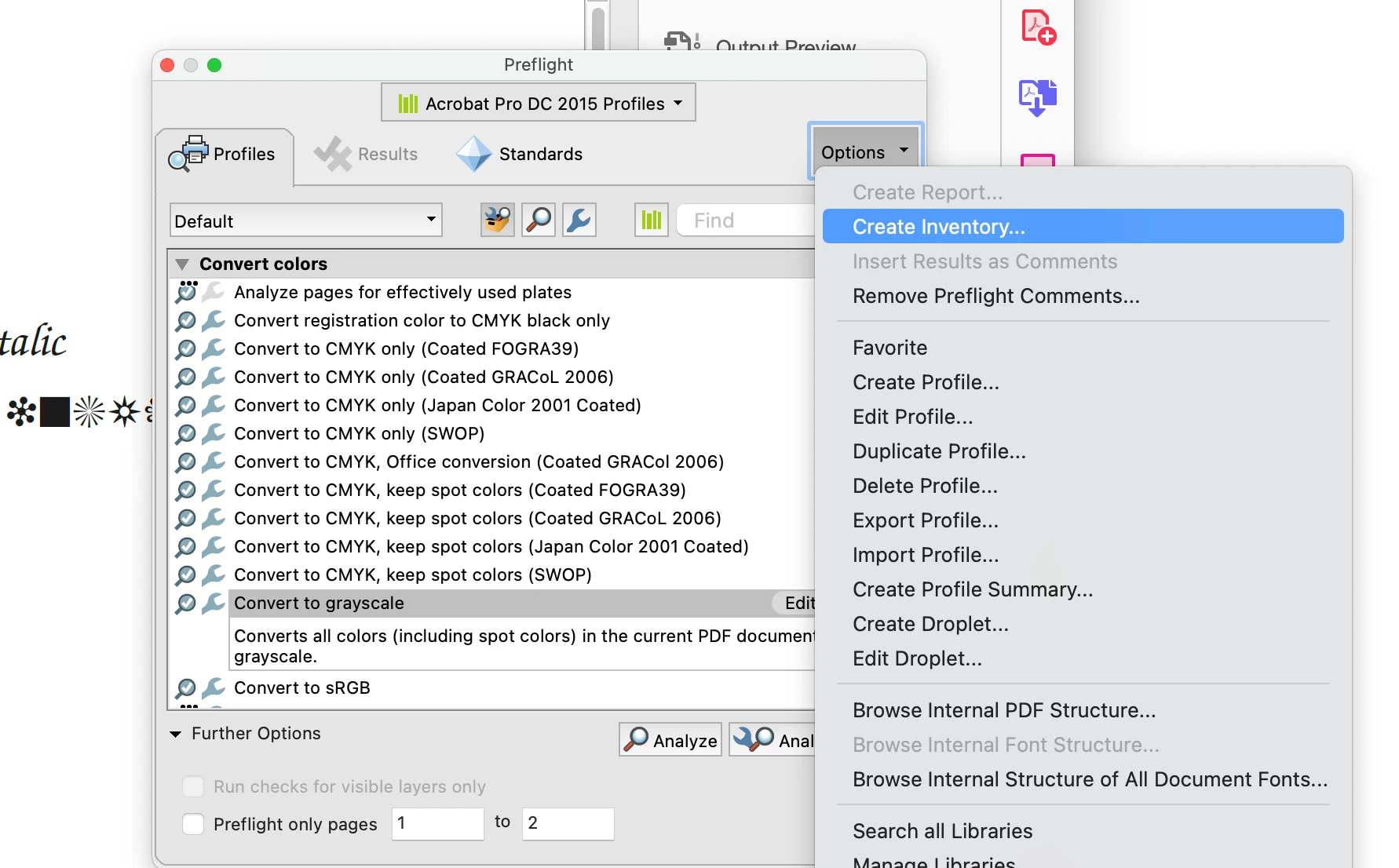
Task: Choose Export Profile... from menu
Action: [1083, 520]
